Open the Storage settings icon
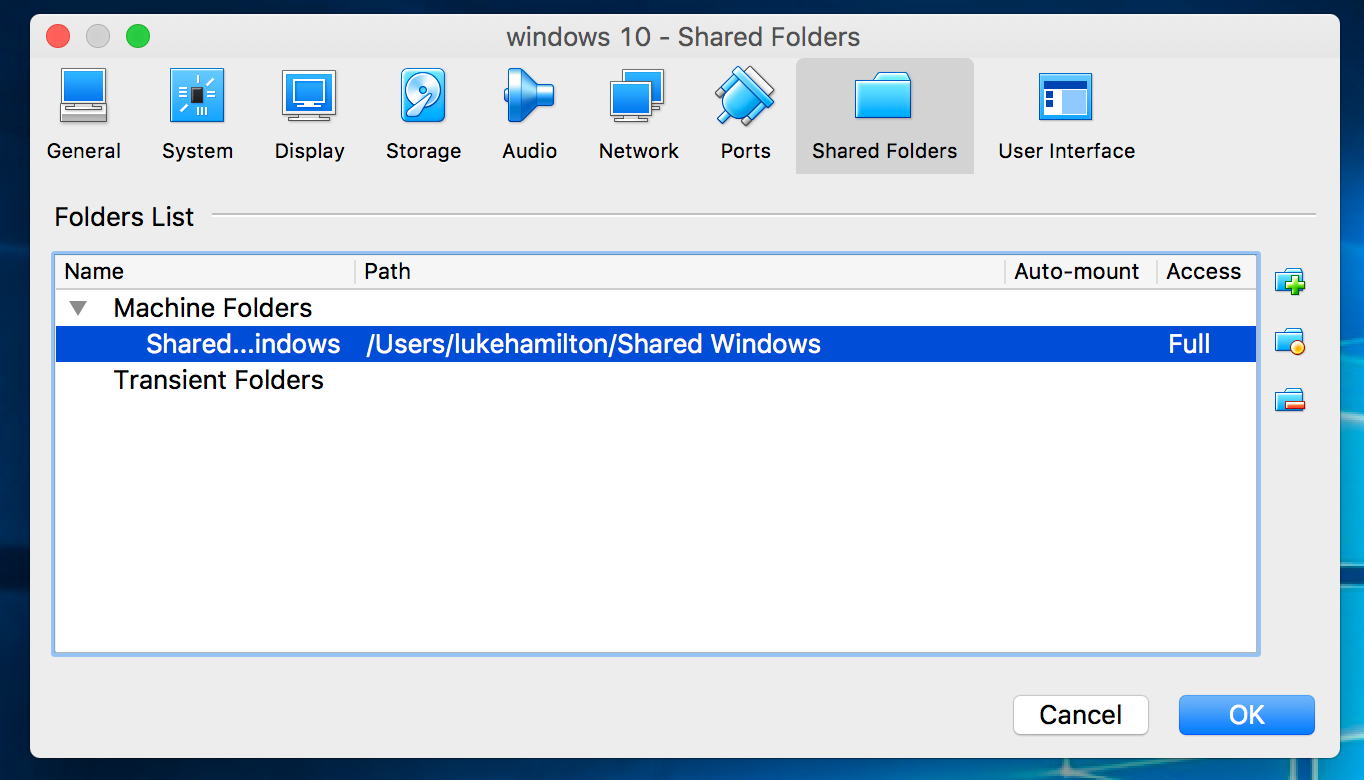Viewport: 1364px width, 780px height. pos(423,96)
